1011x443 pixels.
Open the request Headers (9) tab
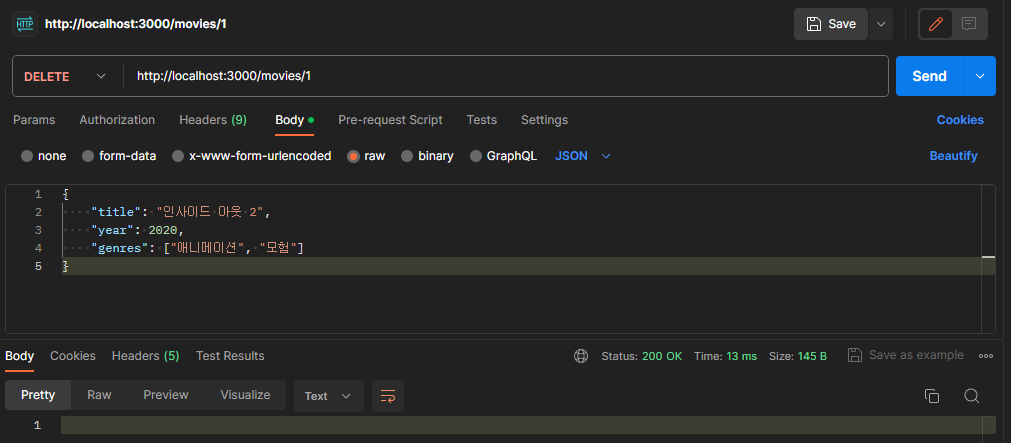[213, 120]
